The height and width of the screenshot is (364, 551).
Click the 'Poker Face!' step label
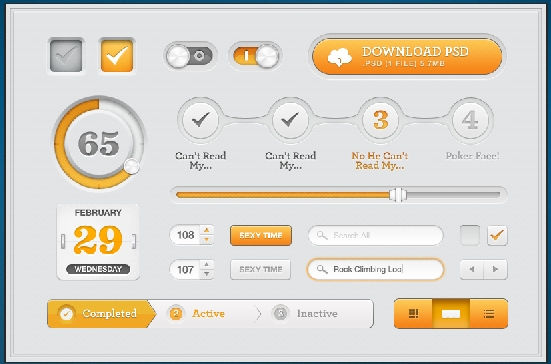click(472, 156)
